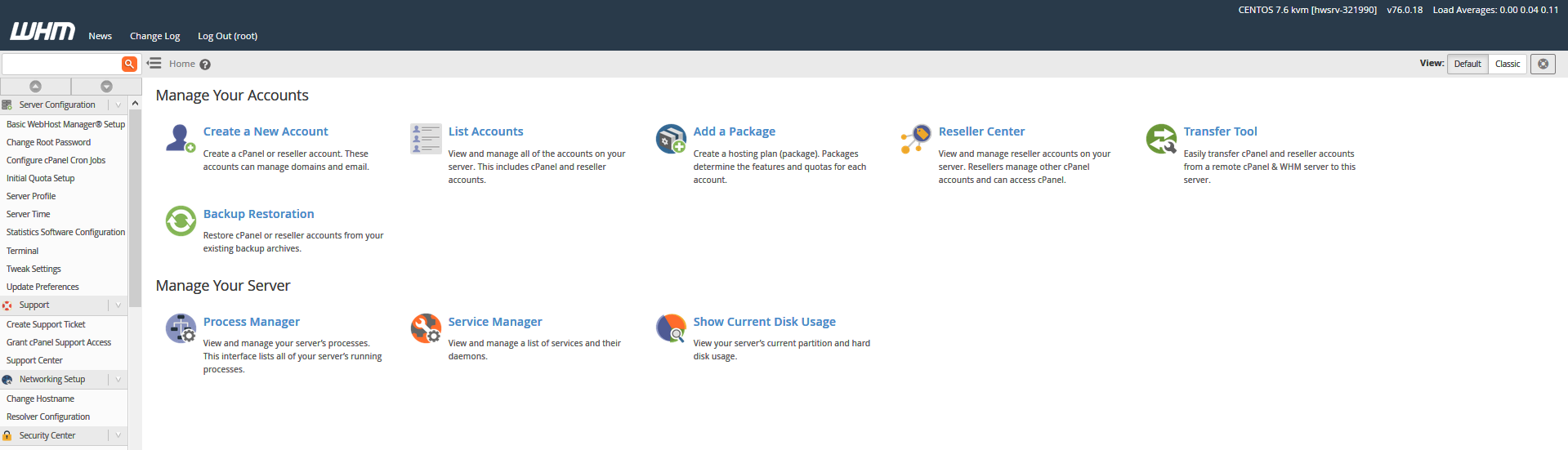Viewport: 1568px width, 450px height.
Task: Click the close icon next to Classic view
Action: point(1543,64)
